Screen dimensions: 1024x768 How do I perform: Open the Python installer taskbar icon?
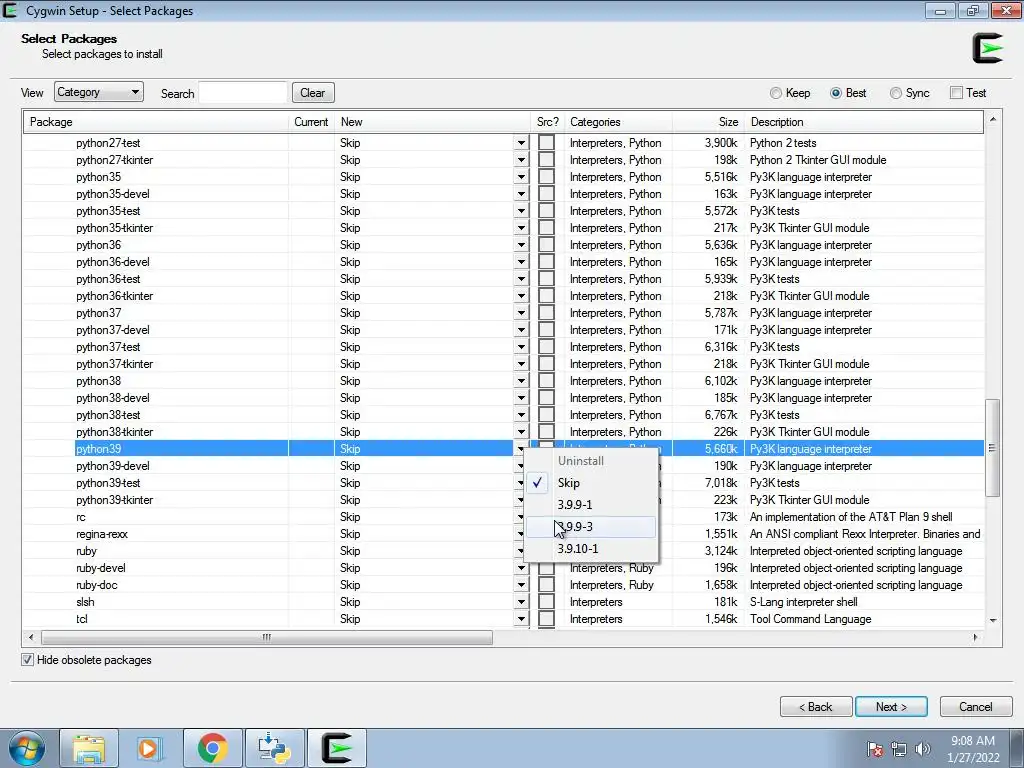tap(274, 748)
